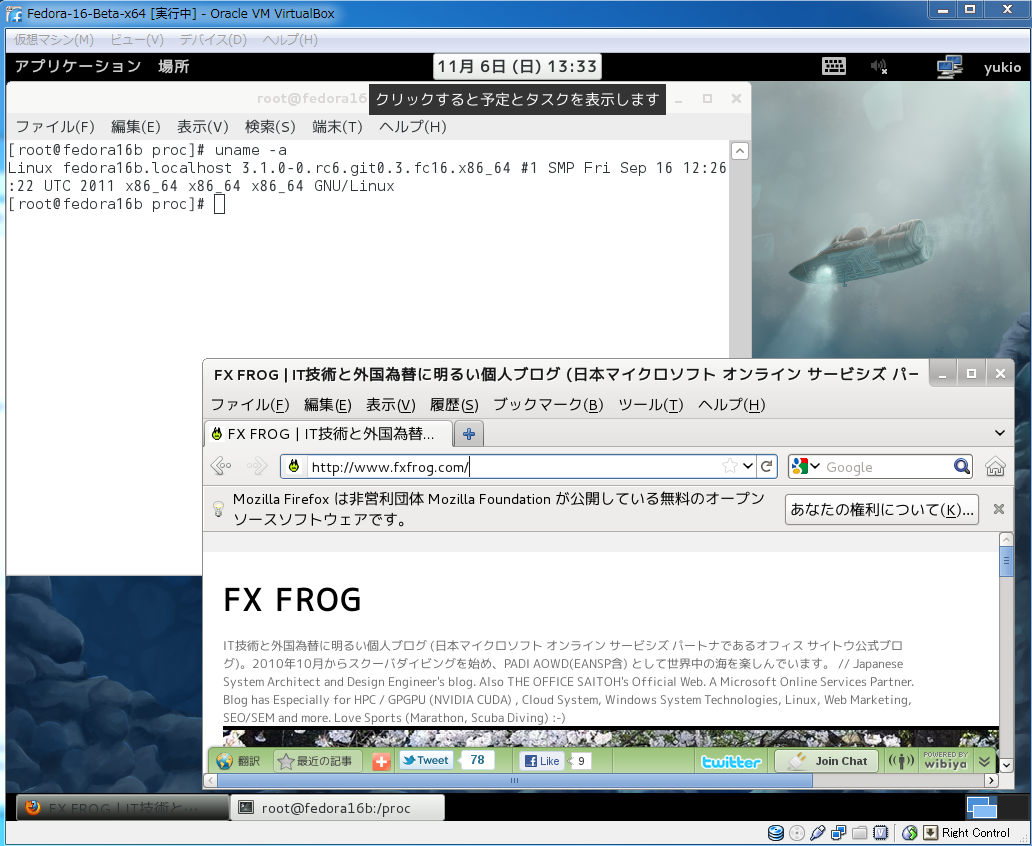The image size is (1032, 846).
Task: Click the date and time clock in panel
Action: click(517, 67)
